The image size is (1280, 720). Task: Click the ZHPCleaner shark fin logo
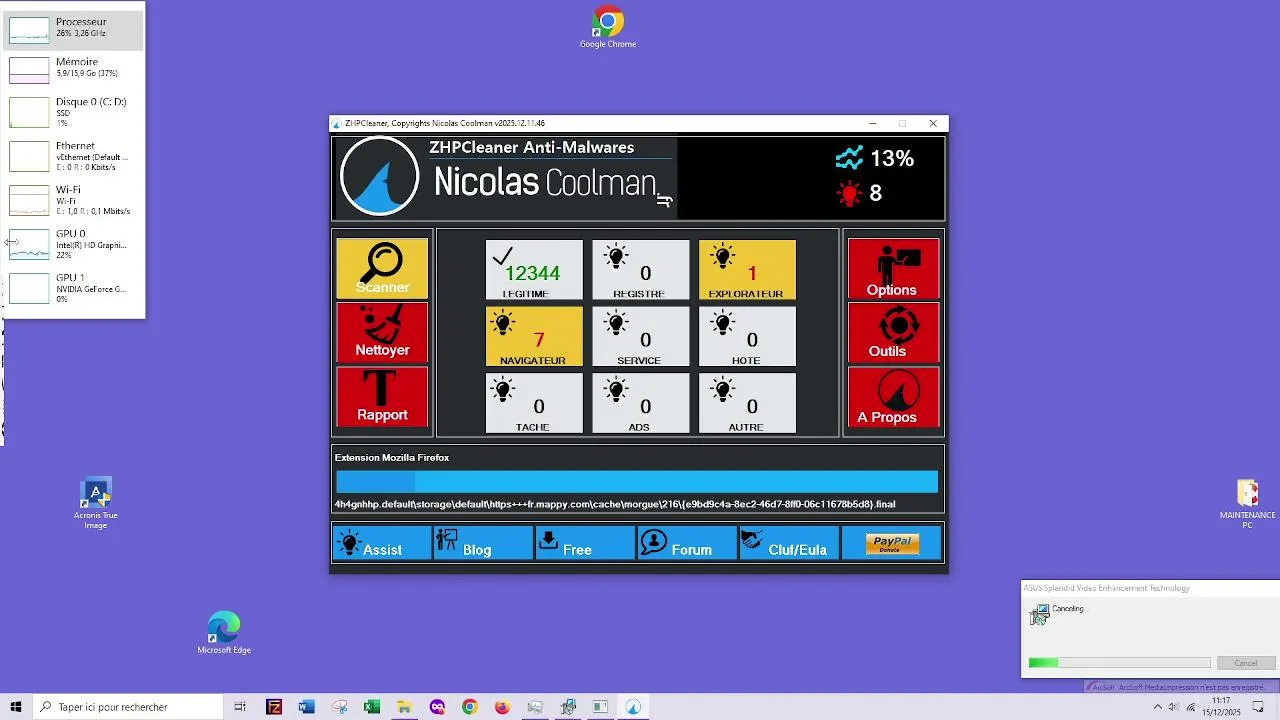pyautogui.click(x=380, y=176)
